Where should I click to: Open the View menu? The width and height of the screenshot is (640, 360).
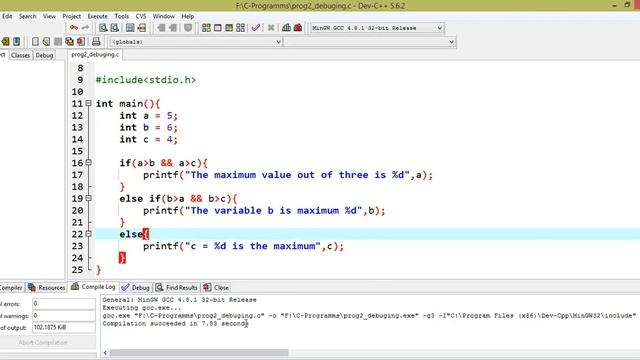click(49, 16)
